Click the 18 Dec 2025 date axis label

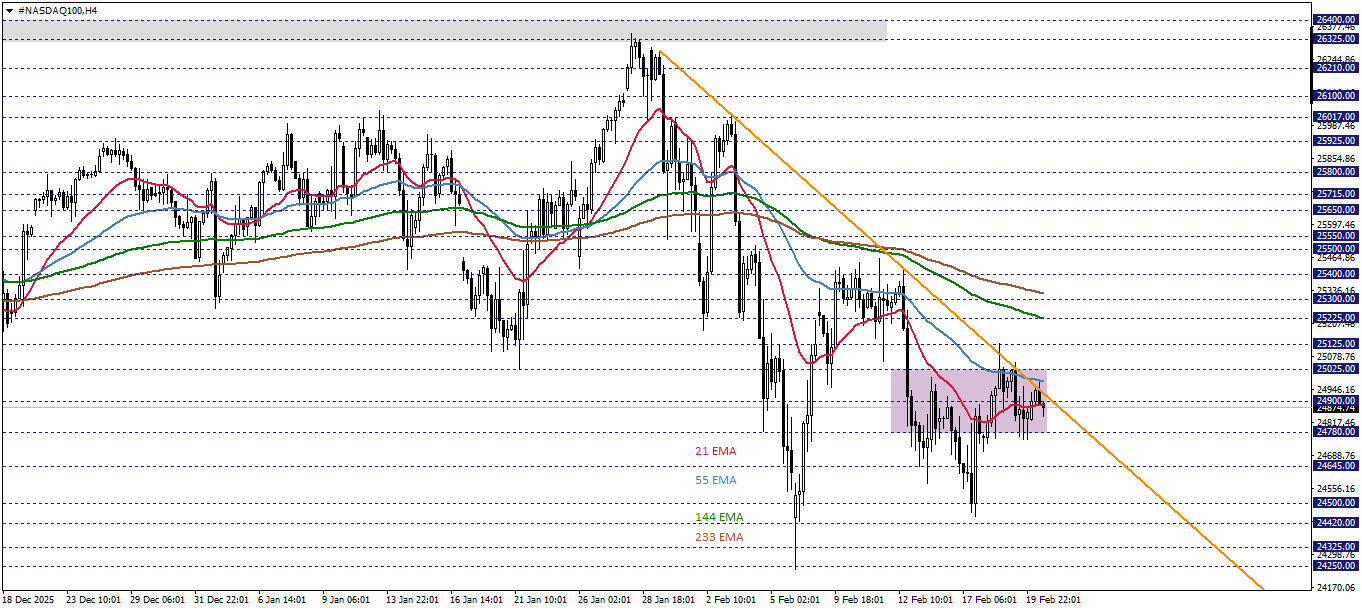click(30, 601)
